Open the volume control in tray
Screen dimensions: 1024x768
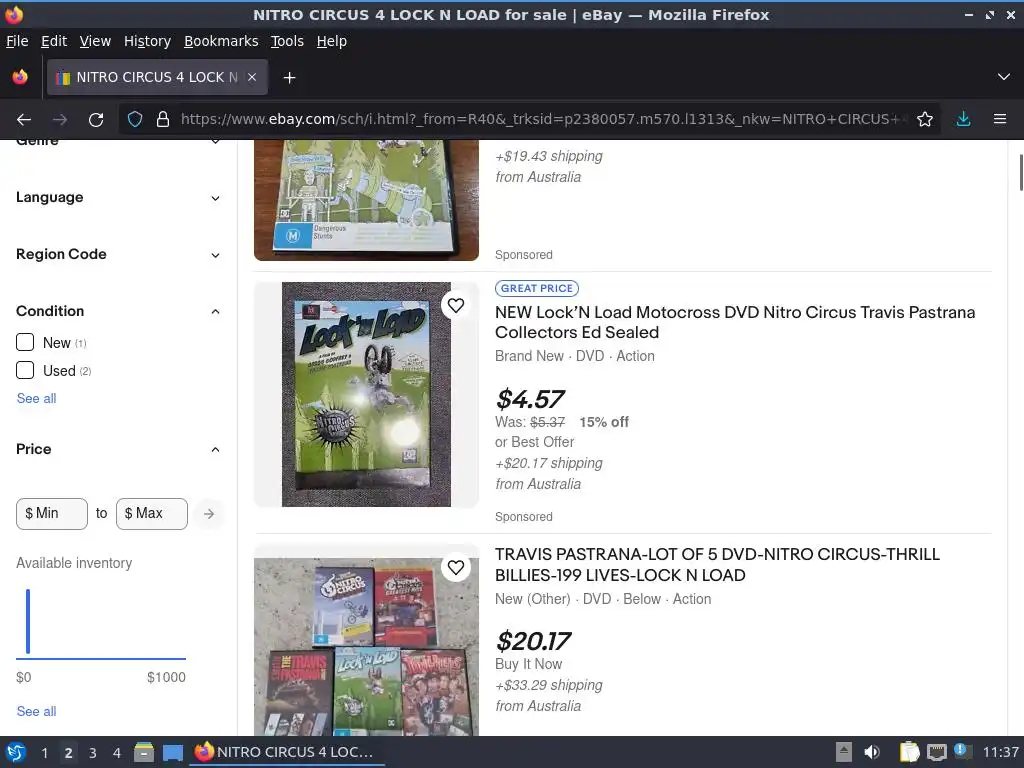872,752
